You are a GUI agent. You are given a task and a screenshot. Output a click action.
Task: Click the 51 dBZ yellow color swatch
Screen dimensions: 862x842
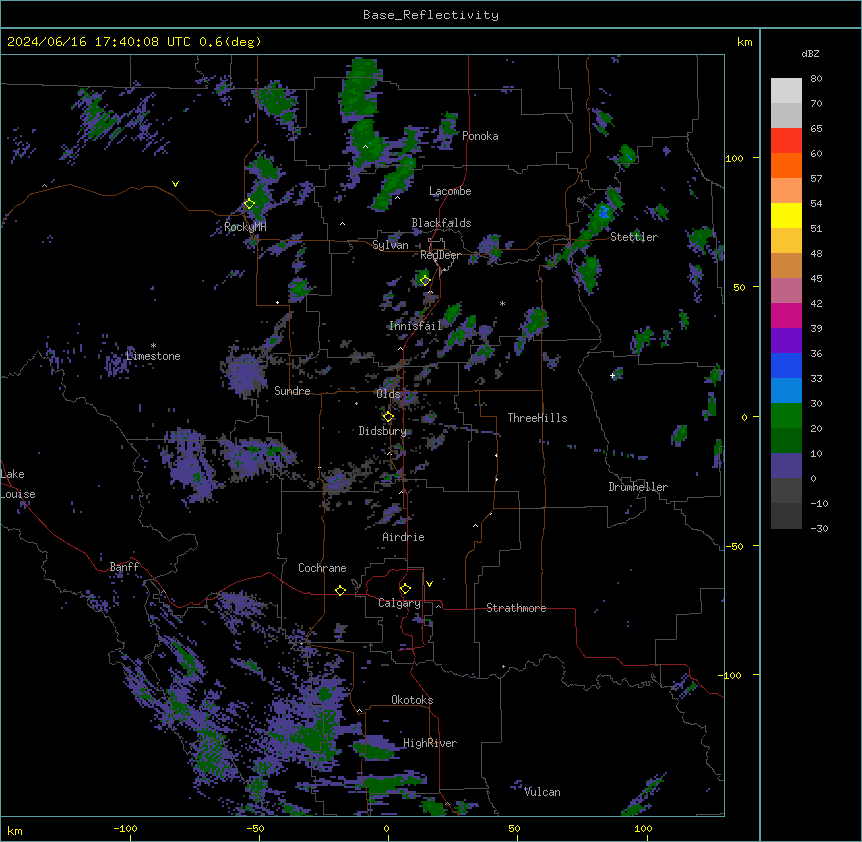tap(786, 215)
